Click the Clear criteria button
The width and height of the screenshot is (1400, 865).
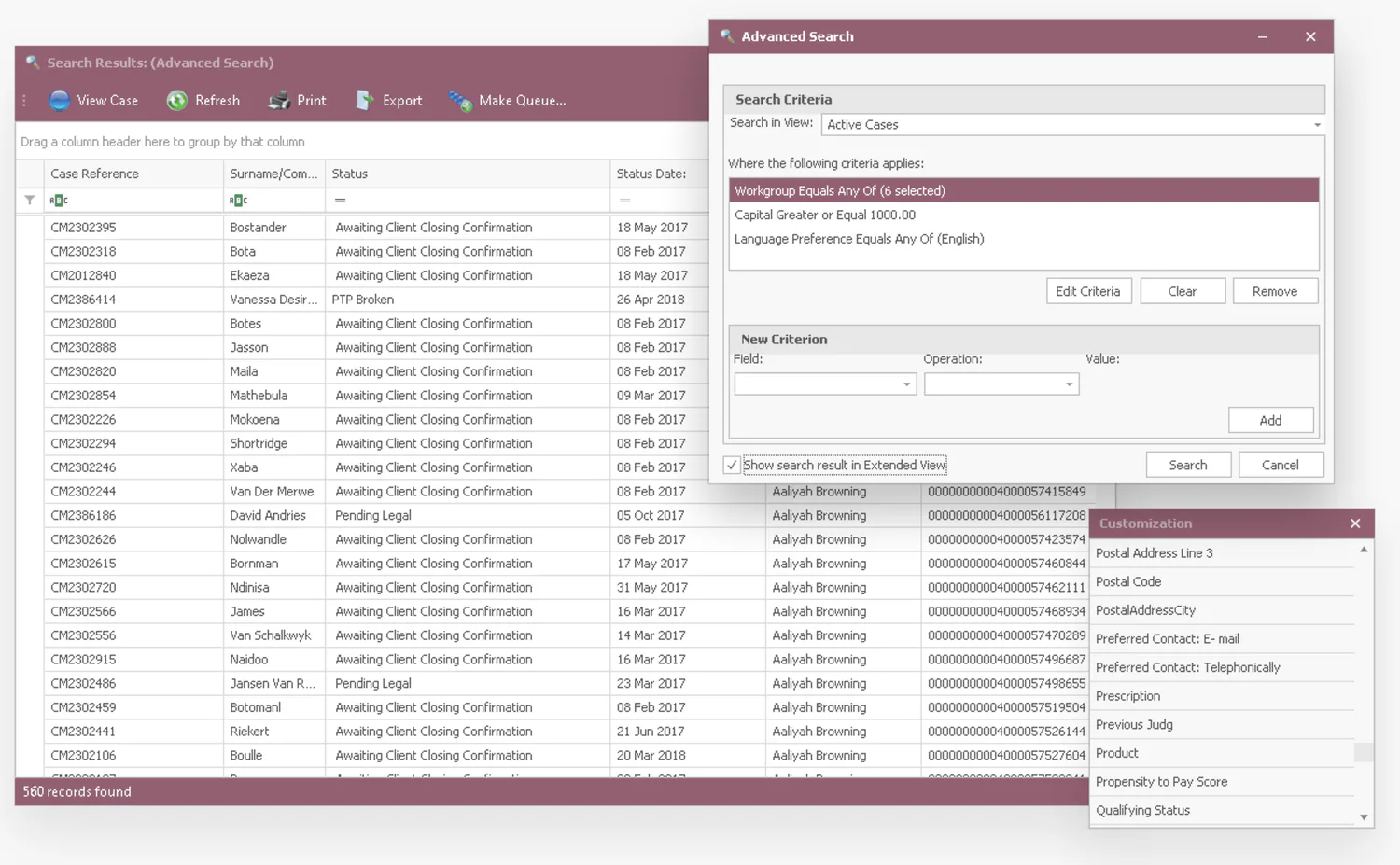pyautogui.click(x=1183, y=291)
